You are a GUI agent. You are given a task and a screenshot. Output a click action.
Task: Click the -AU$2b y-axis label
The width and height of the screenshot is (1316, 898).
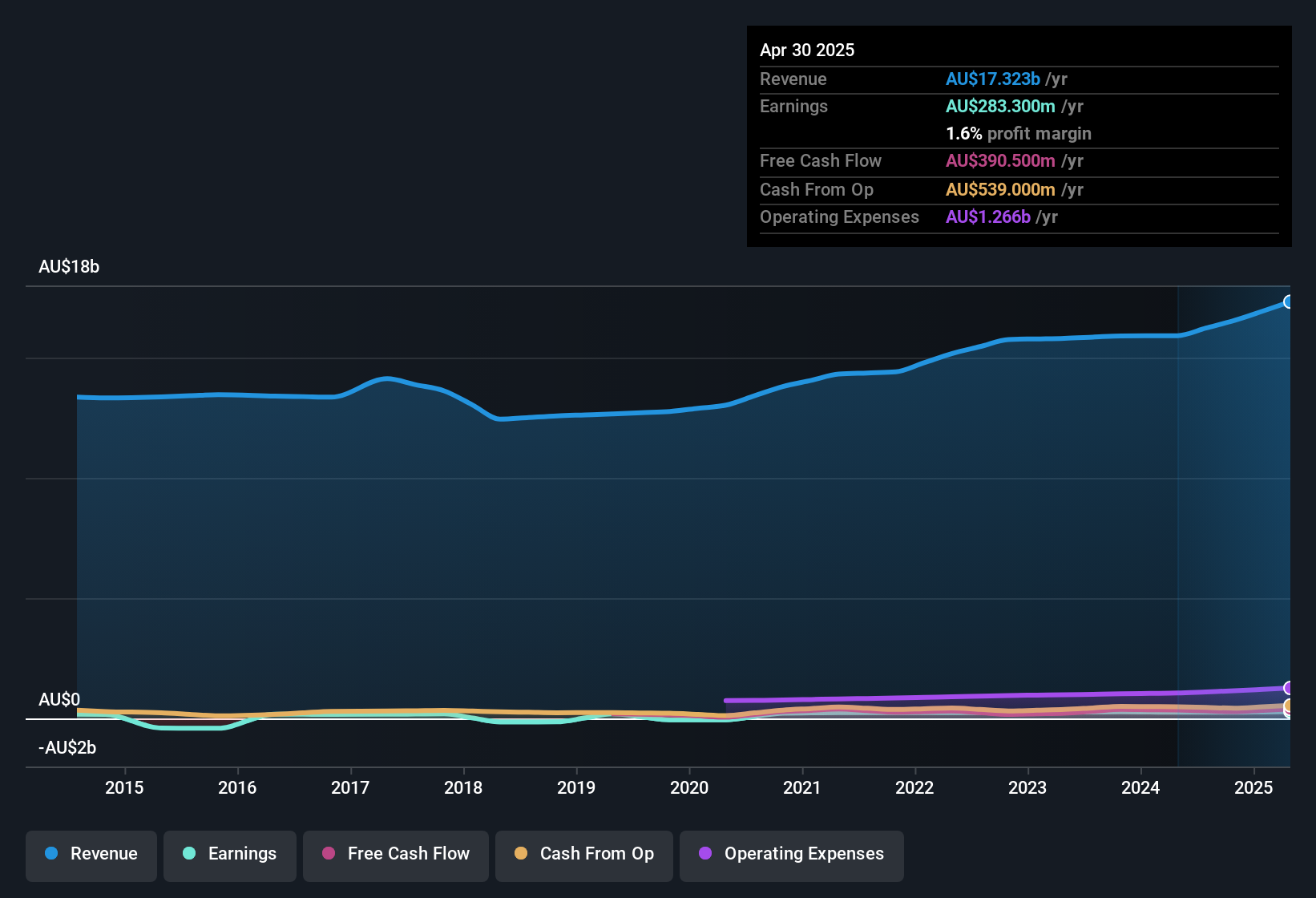67,747
